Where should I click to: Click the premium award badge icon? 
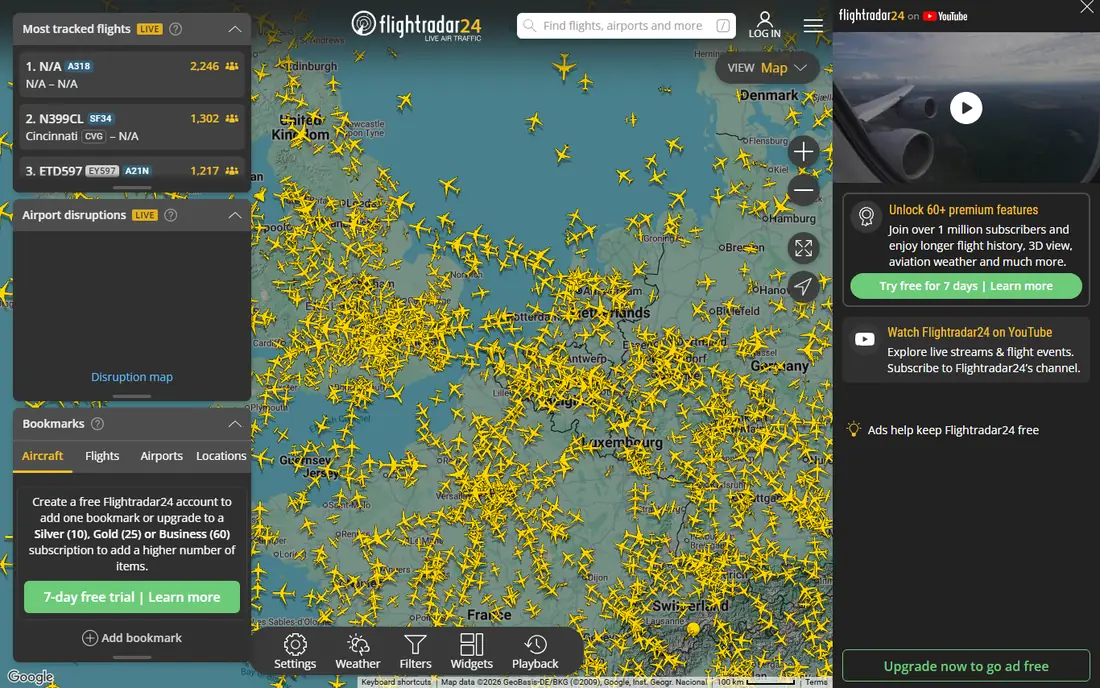point(866,216)
